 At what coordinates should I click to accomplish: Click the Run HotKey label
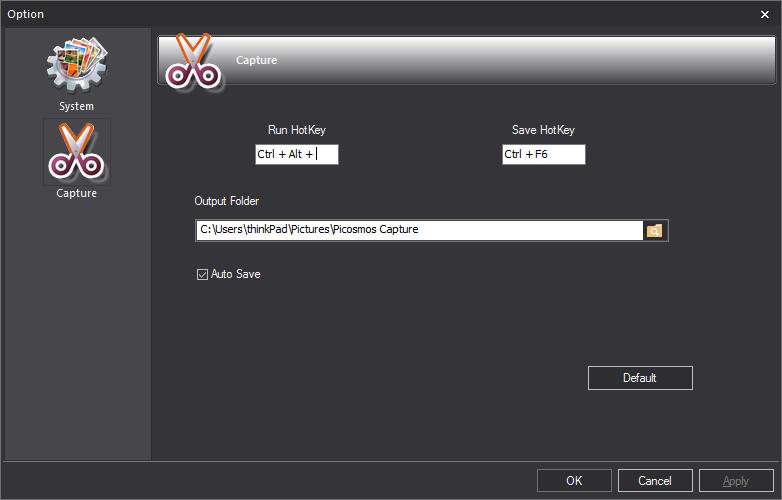(296, 130)
